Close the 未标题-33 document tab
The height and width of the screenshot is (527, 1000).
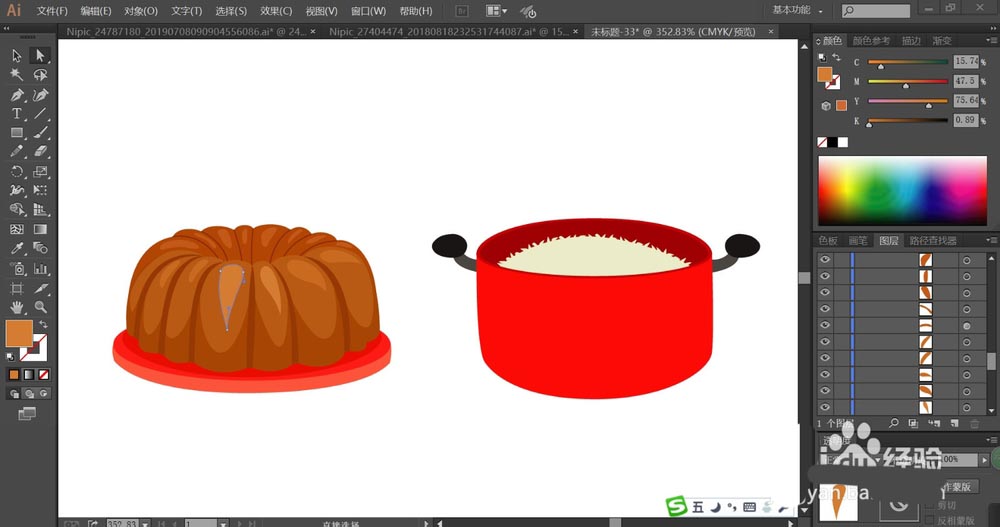[x=771, y=31]
